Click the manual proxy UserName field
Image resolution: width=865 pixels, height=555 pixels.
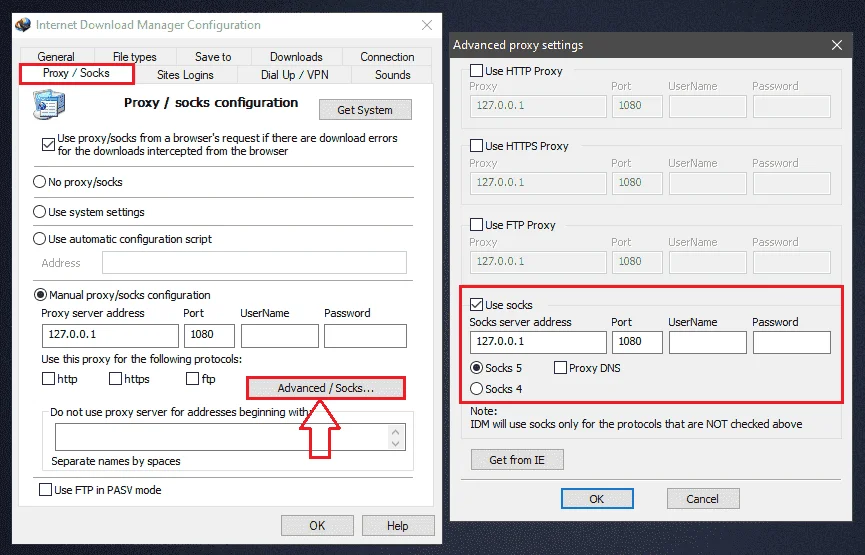coord(280,335)
